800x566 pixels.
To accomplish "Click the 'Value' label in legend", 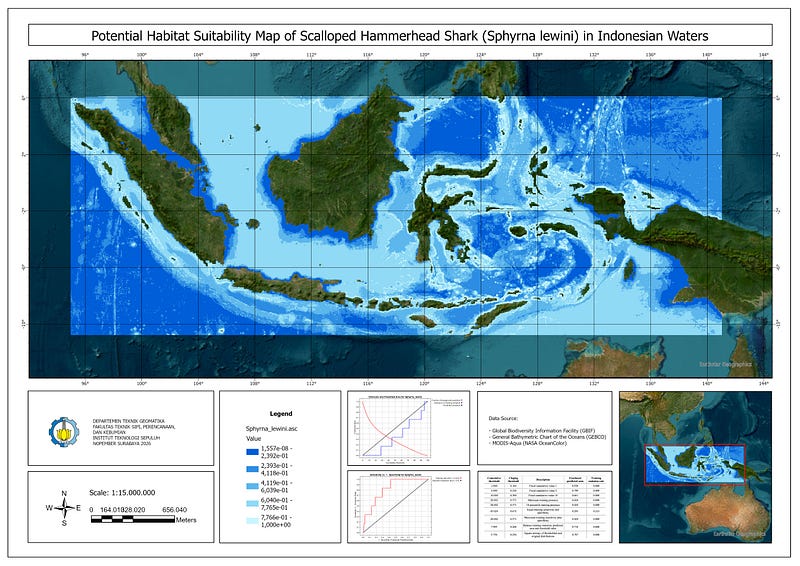I will 254,439.
